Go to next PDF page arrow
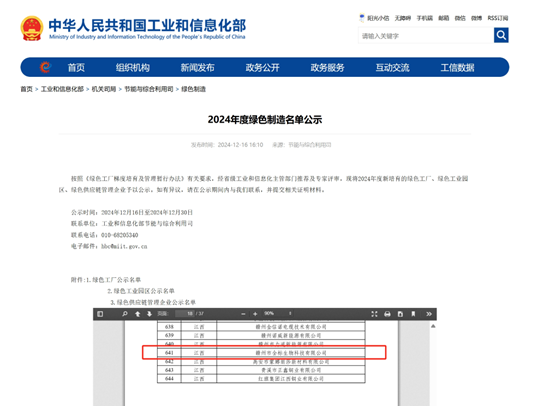 (149, 314)
